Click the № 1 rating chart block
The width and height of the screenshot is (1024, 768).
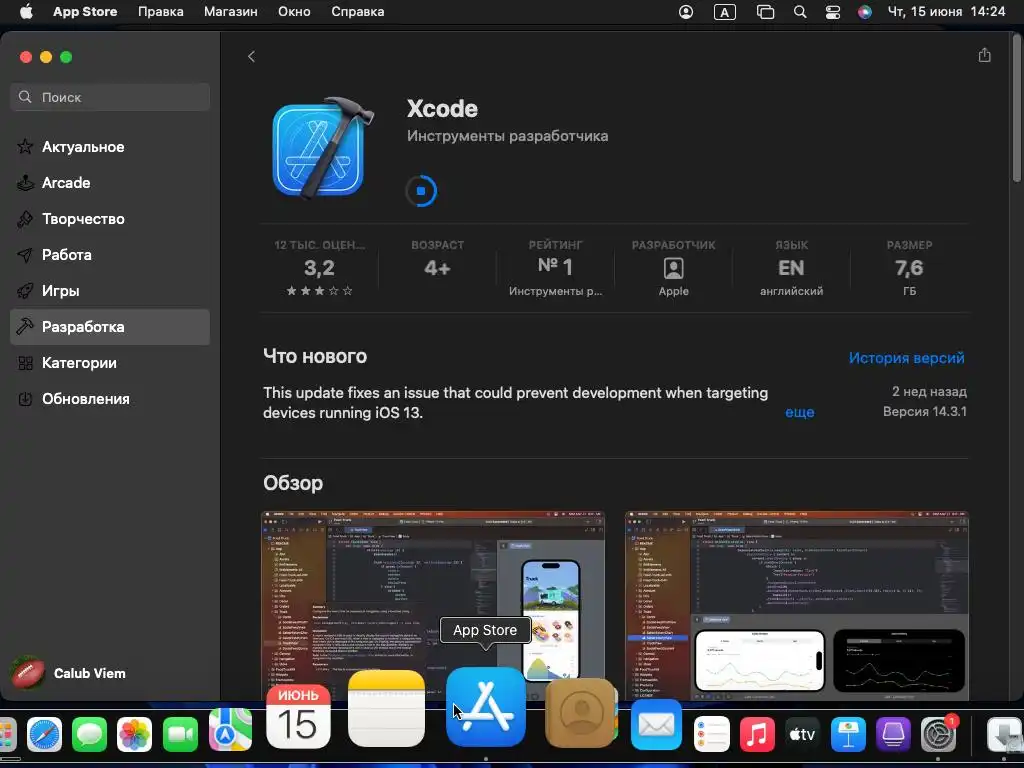pos(555,268)
